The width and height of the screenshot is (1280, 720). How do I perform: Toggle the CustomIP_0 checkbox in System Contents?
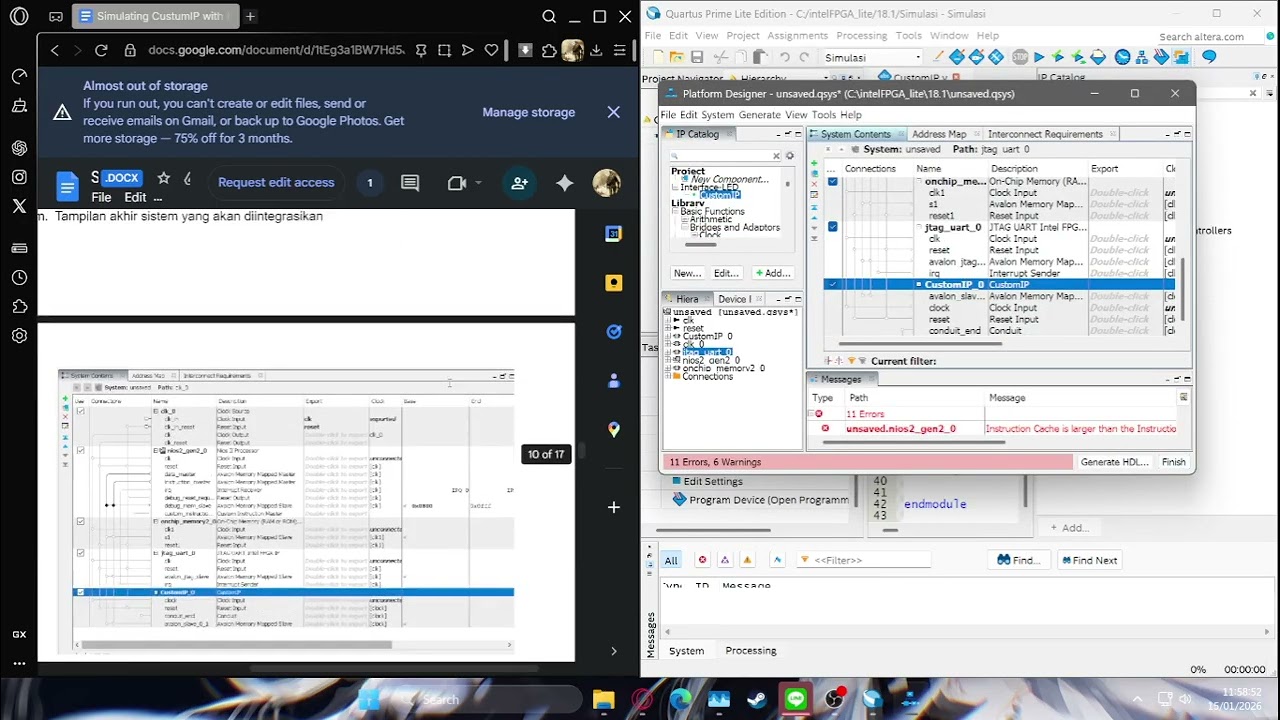click(x=832, y=285)
